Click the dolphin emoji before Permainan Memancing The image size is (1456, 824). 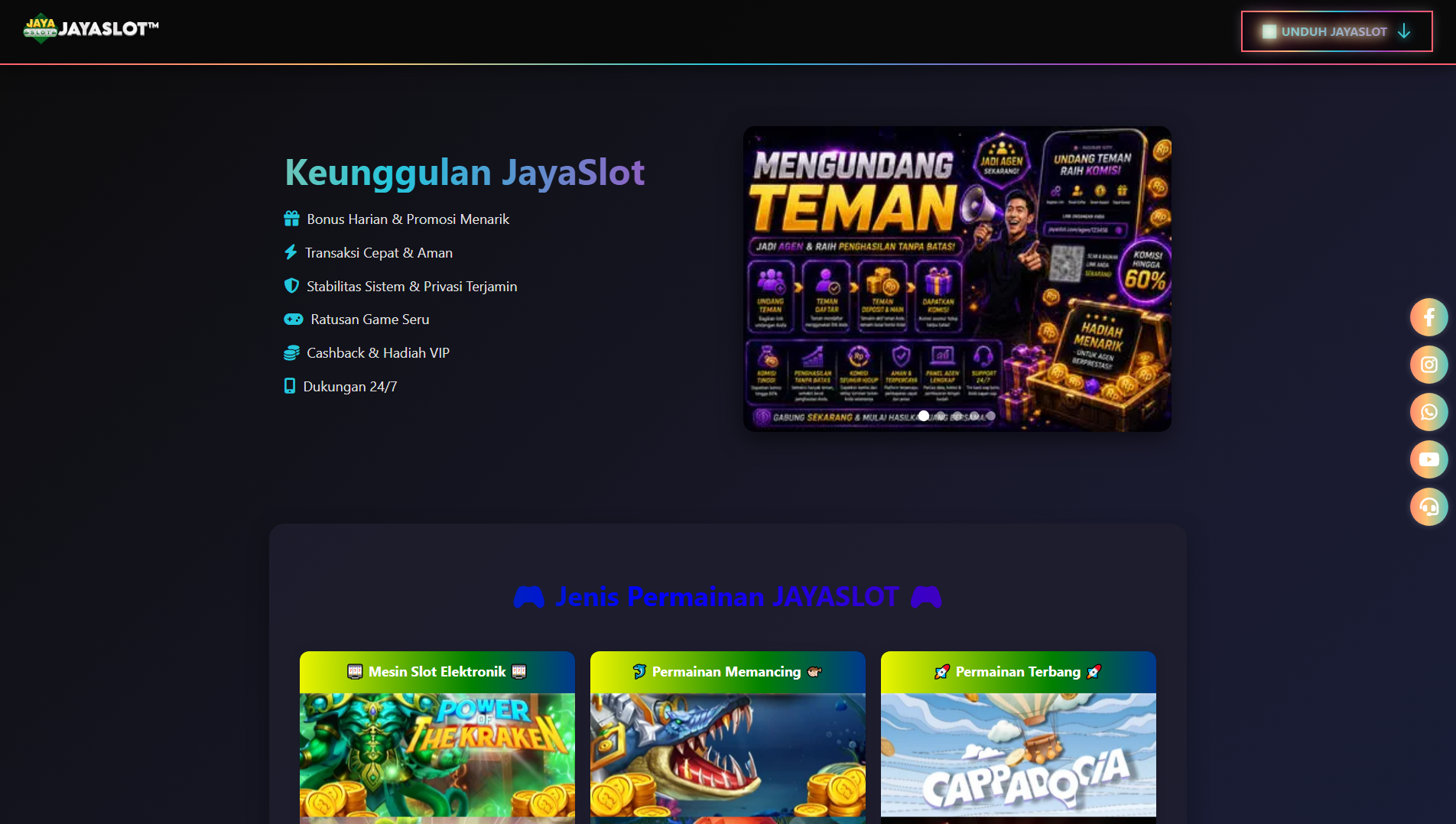639,672
